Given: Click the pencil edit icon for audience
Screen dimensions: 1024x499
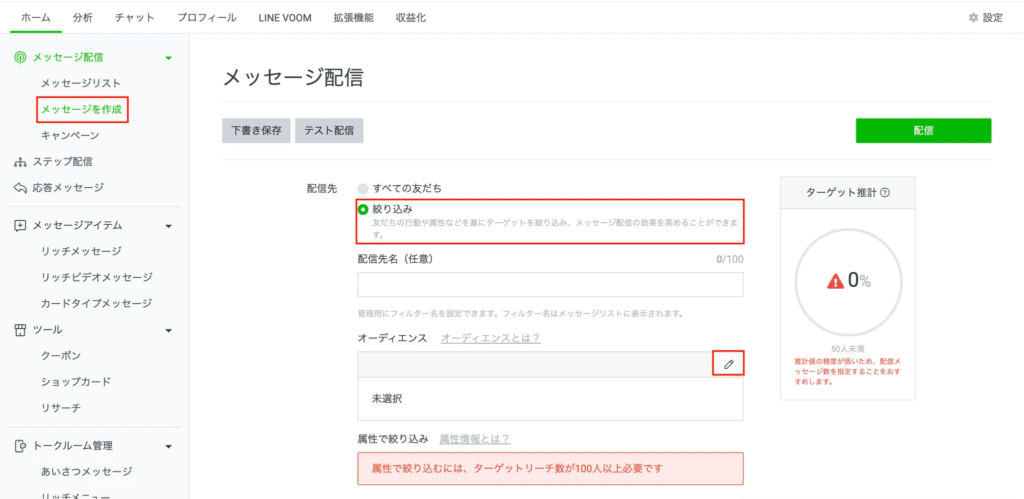Looking at the screenshot, I should pyautogui.click(x=728, y=364).
